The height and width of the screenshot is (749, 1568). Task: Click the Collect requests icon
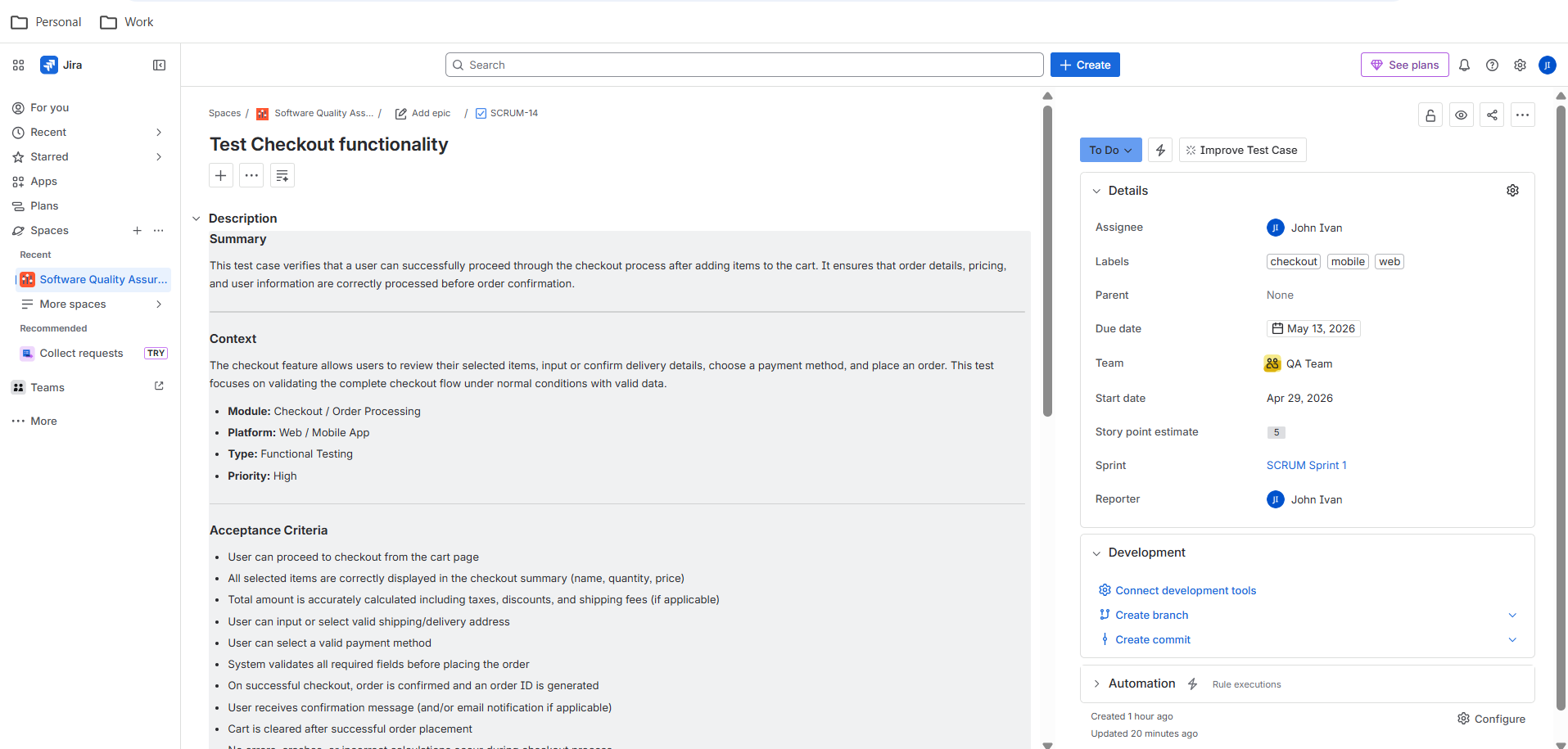(28, 354)
